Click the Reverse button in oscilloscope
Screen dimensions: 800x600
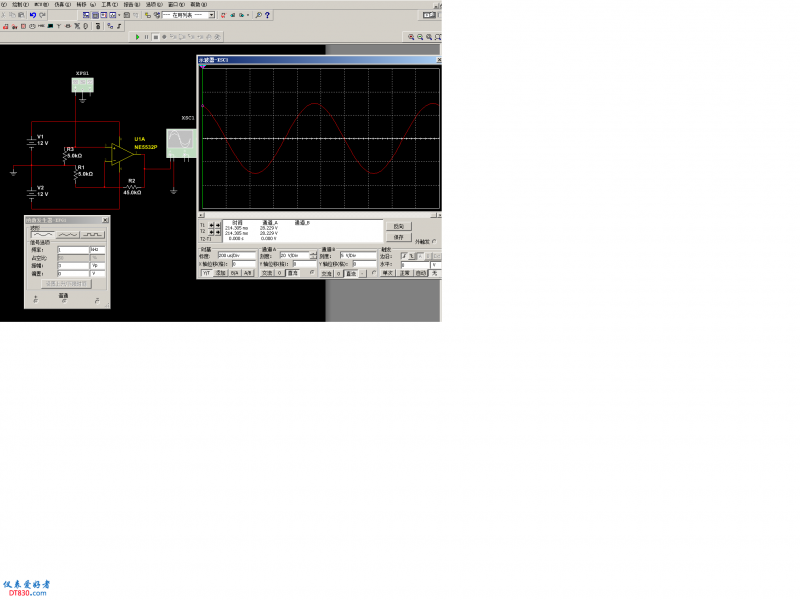pos(398,227)
